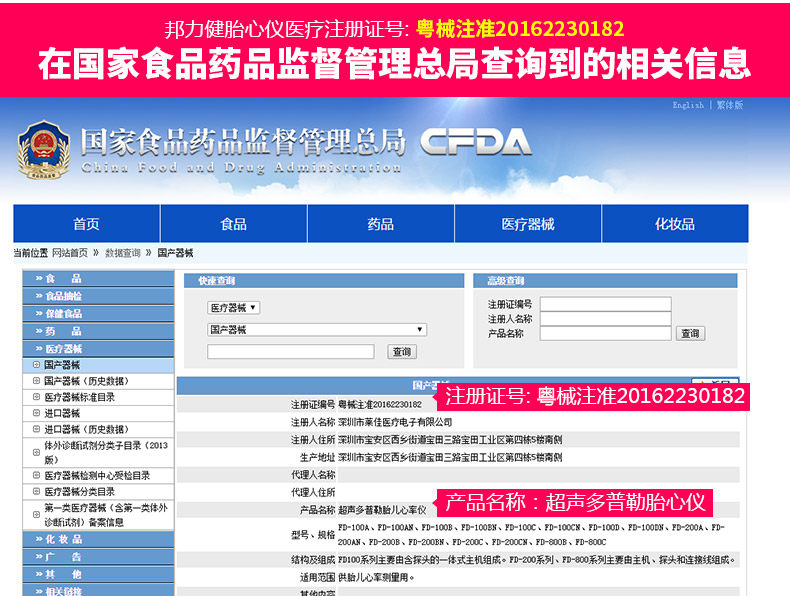The image size is (790, 596).
Task: Open 进口器械（历史数据） tree entry
Action: point(87,429)
